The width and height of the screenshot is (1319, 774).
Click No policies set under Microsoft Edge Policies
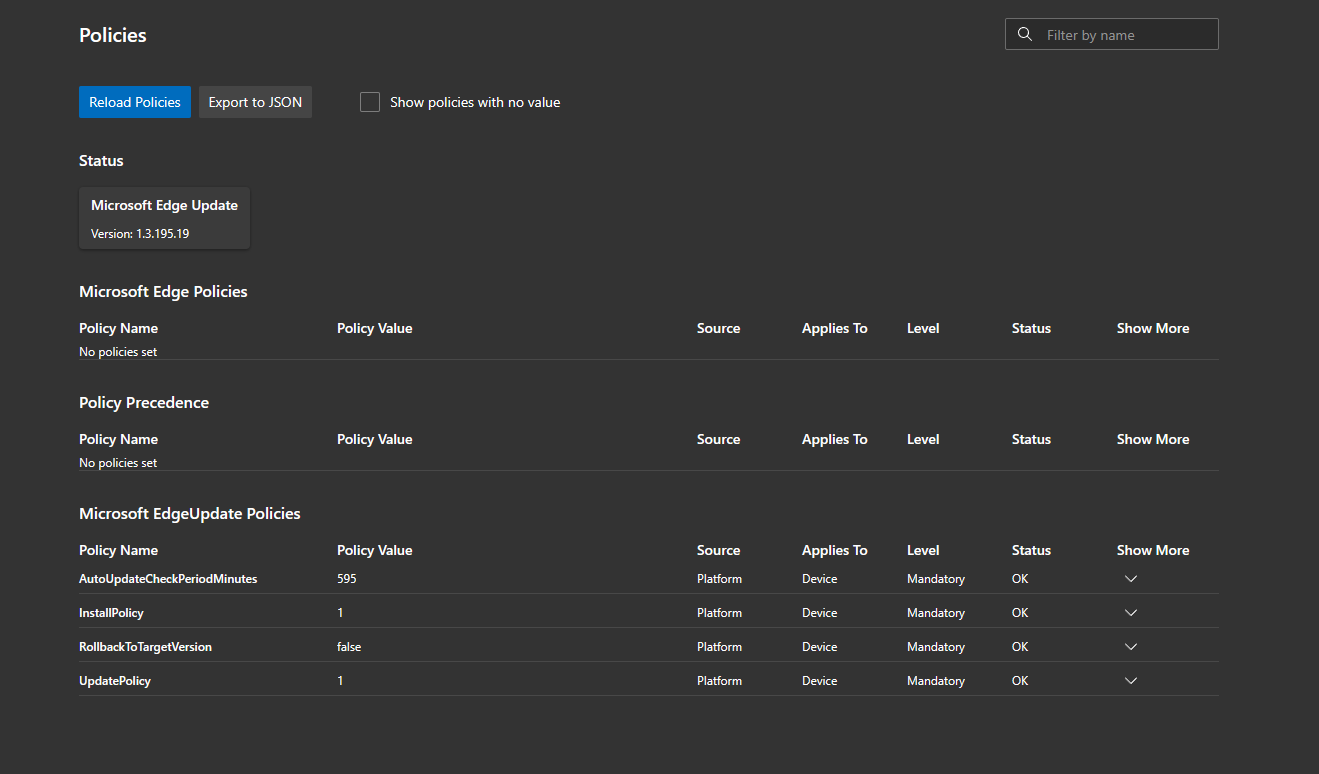(x=118, y=352)
